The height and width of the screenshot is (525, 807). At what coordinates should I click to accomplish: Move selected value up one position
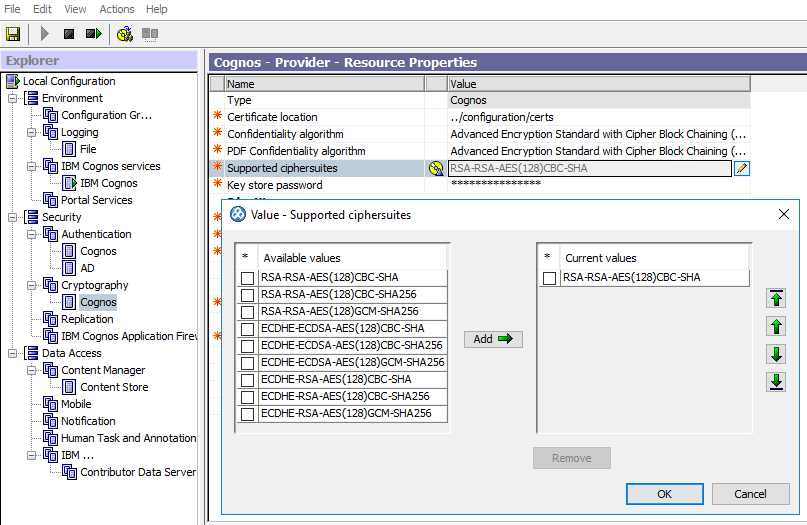pos(776,326)
